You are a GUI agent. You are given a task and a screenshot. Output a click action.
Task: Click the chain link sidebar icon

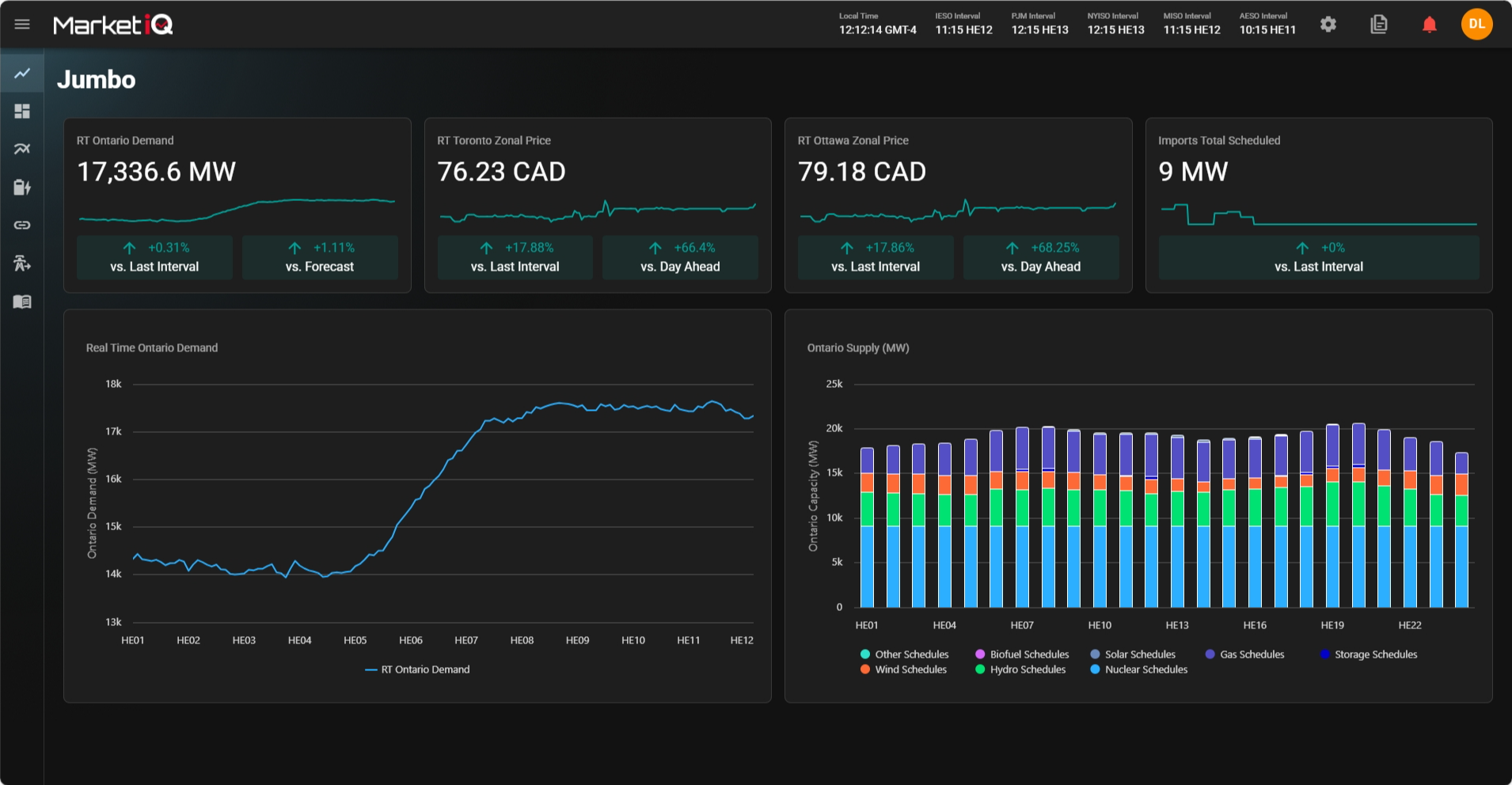coord(22,226)
